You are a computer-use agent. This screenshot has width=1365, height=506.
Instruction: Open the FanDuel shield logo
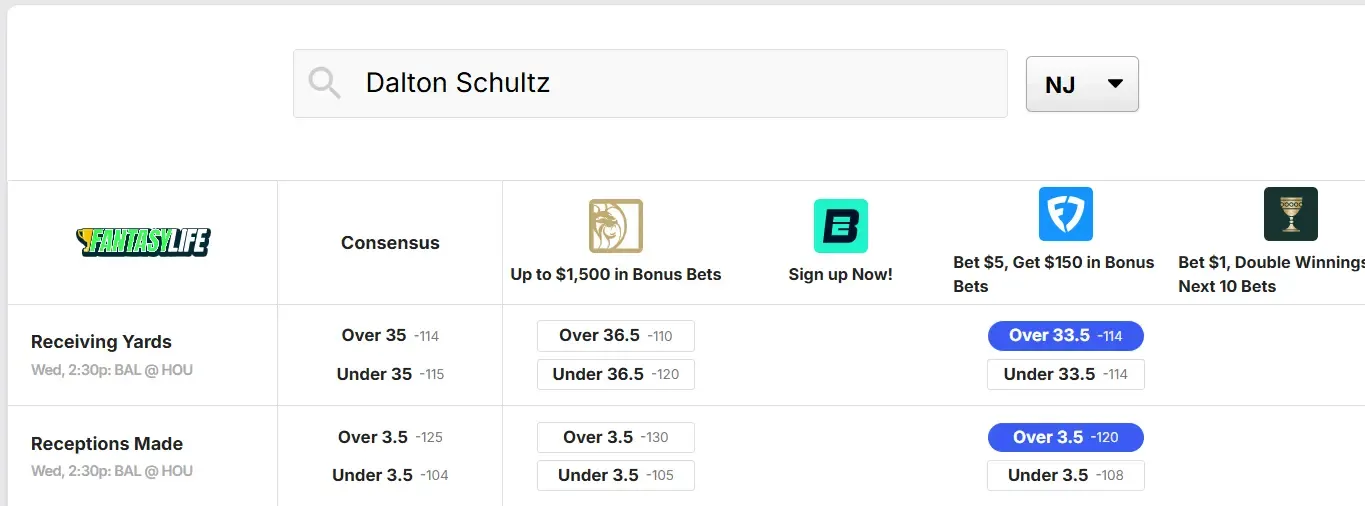coord(1065,214)
